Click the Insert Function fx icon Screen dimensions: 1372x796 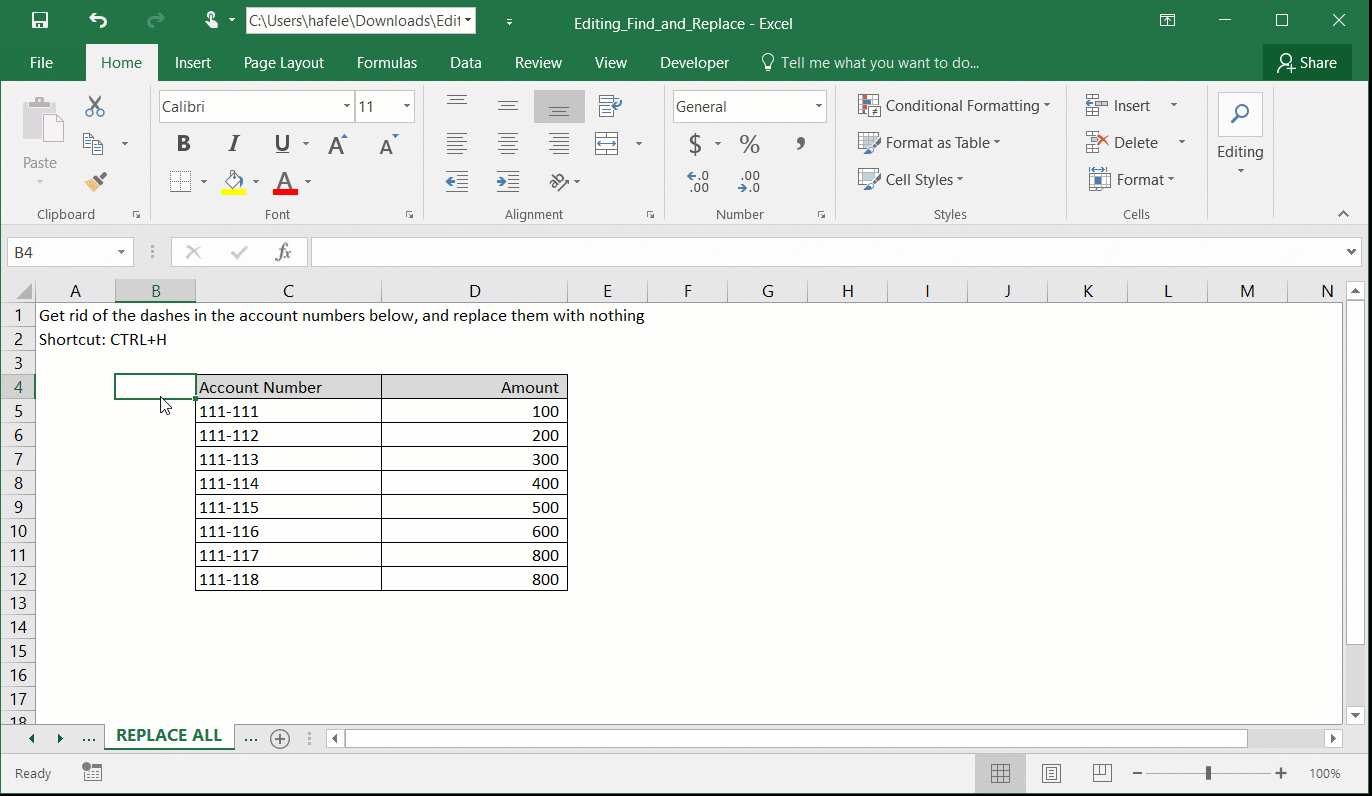tap(284, 253)
